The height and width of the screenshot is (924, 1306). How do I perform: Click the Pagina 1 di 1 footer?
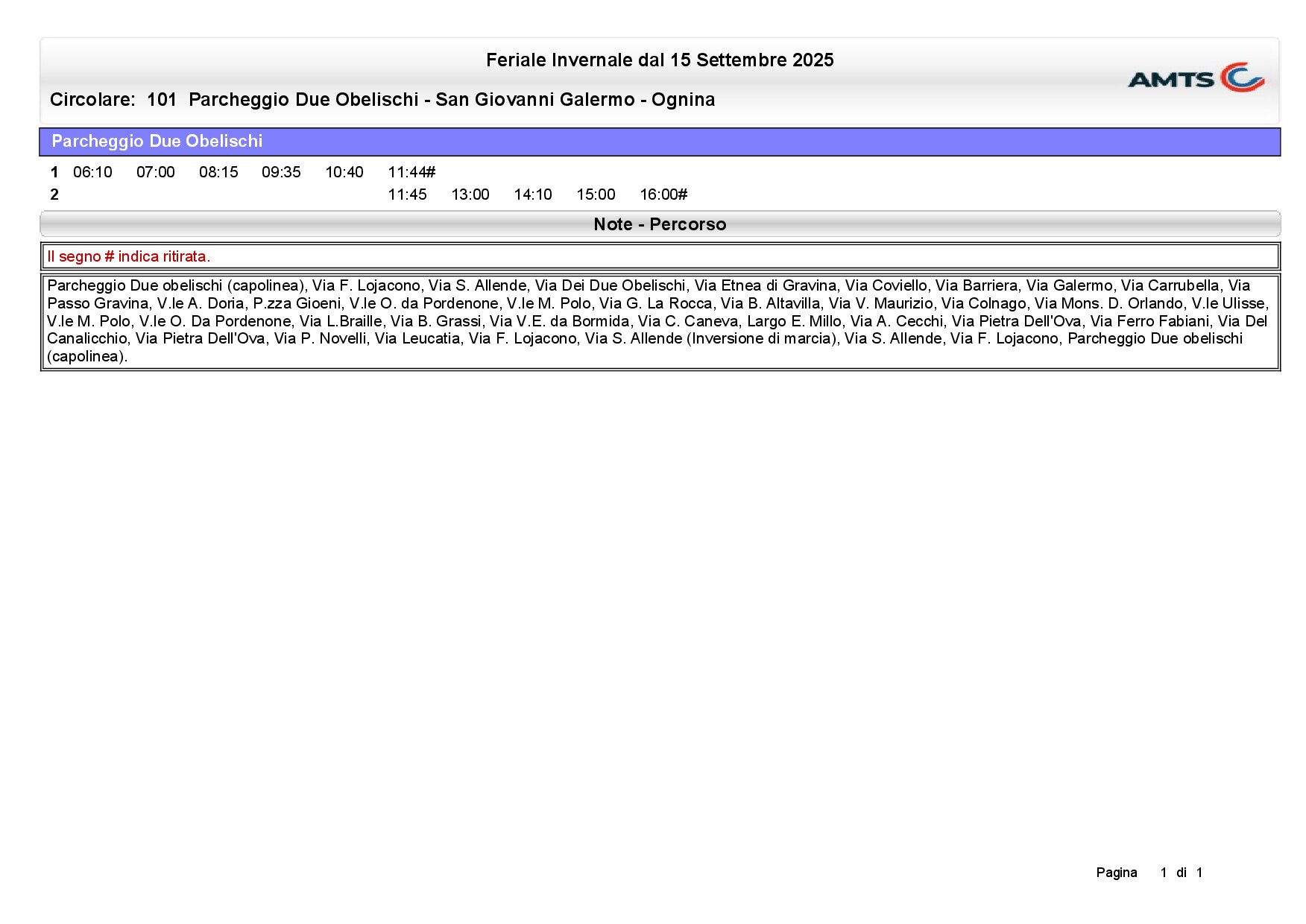click(x=1149, y=873)
